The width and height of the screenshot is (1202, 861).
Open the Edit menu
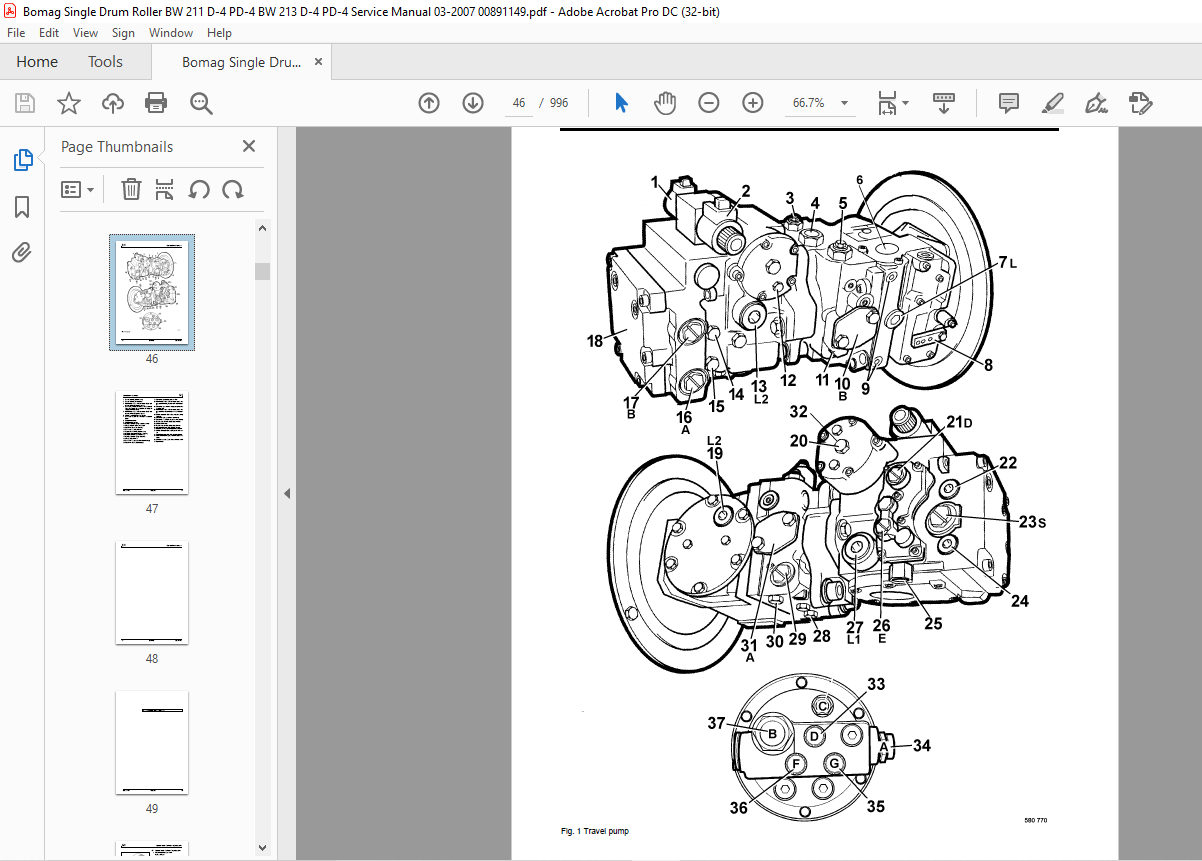pyautogui.click(x=48, y=33)
